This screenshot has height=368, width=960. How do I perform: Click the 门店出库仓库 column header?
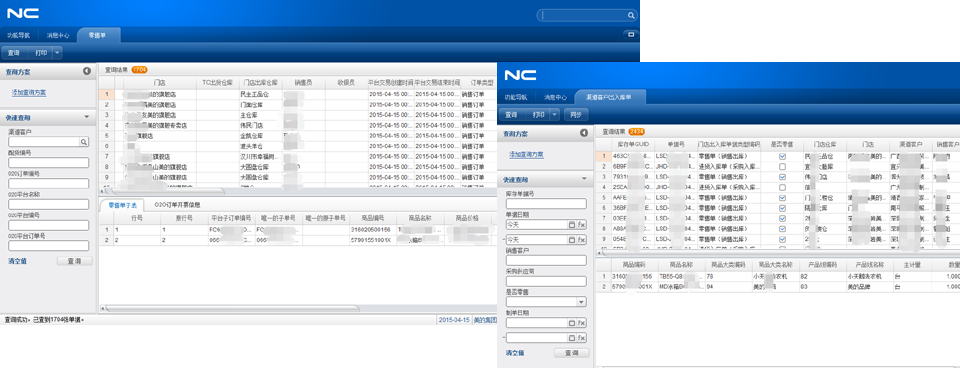[x=260, y=82]
